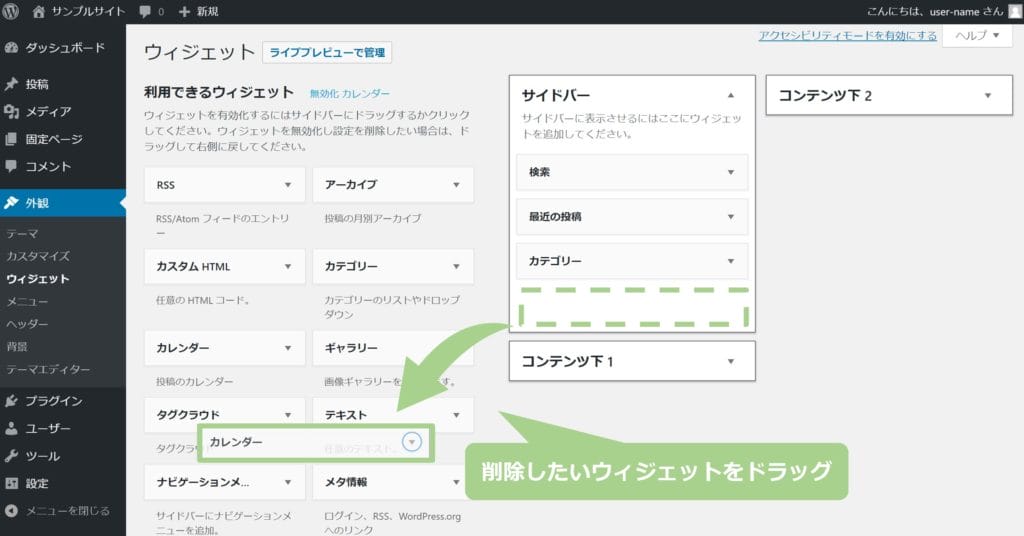Expand the コンテンツ下 2 widget area
Image resolution: width=1024 pixels, height=536 pixels.
[x=987, y=95]
